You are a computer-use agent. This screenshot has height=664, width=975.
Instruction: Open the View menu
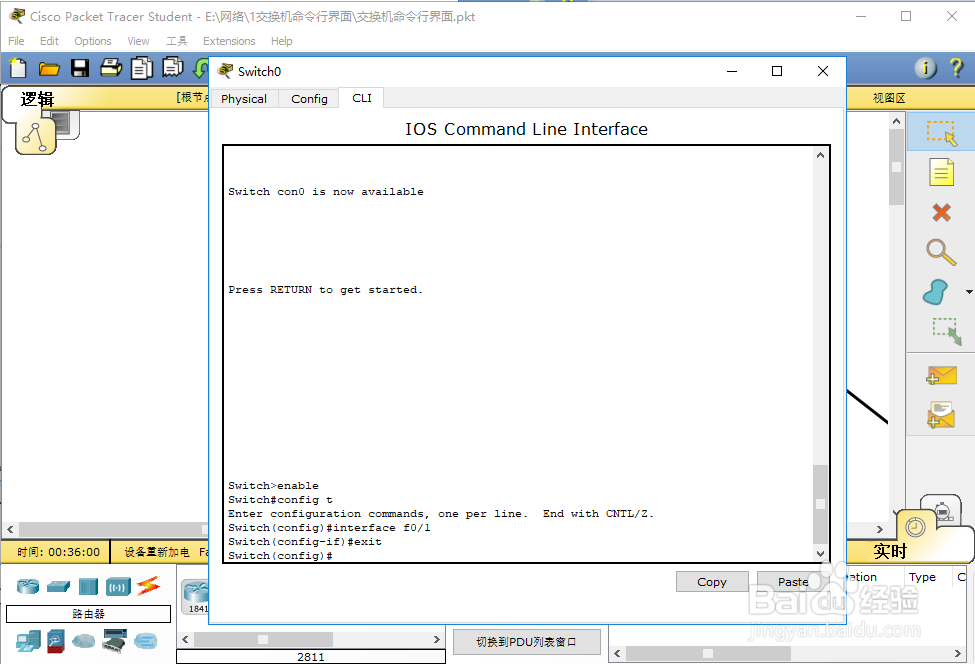(x=138, y=41)
